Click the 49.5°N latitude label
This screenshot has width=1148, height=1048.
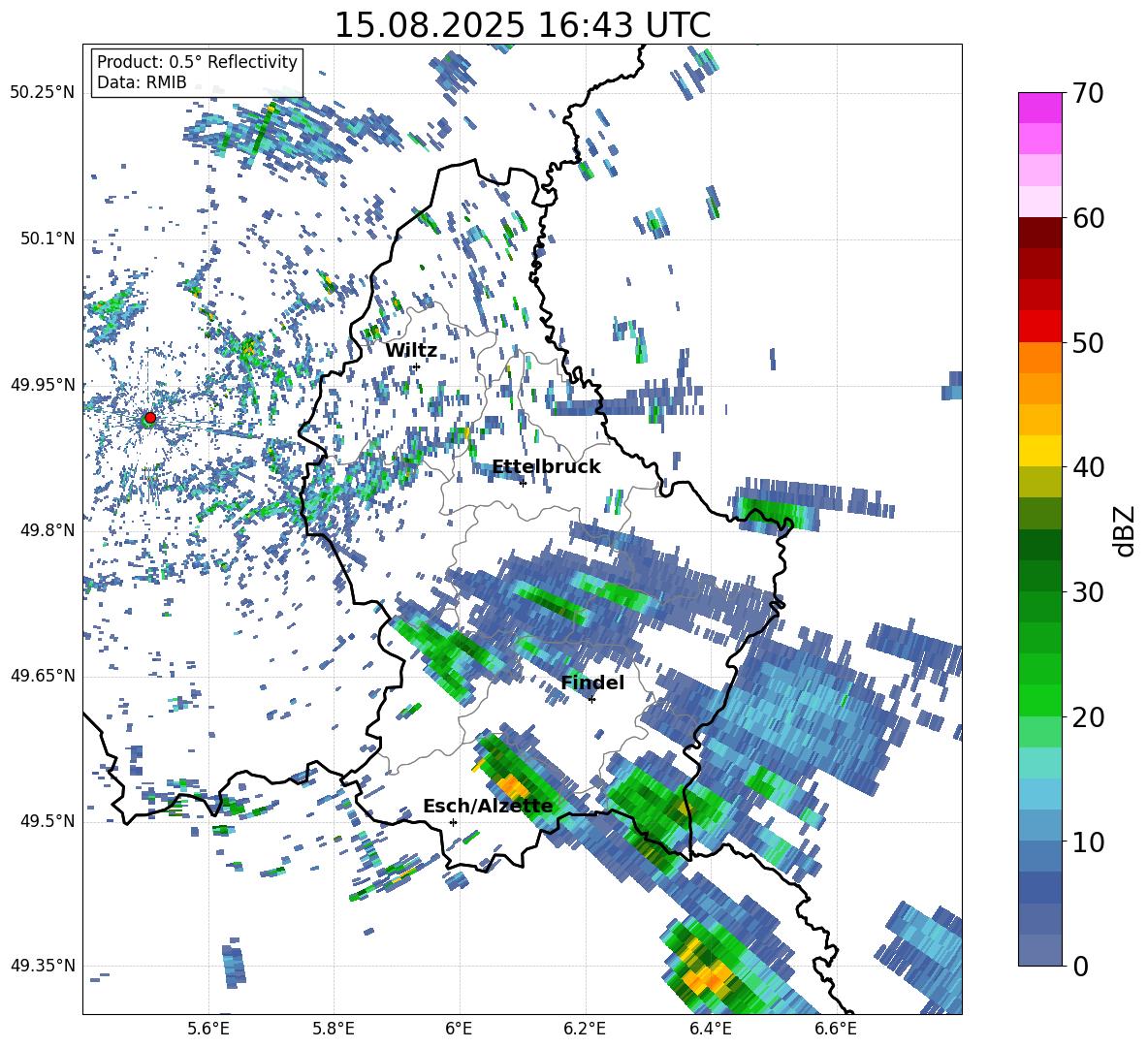click(x=47, y=821)
